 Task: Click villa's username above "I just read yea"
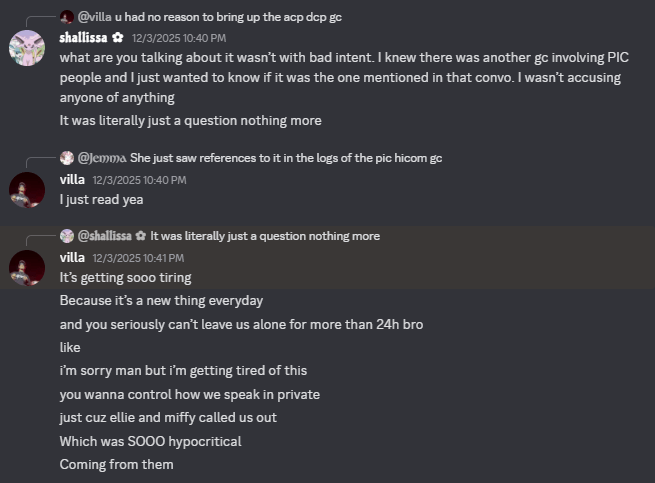click(72, 179)
